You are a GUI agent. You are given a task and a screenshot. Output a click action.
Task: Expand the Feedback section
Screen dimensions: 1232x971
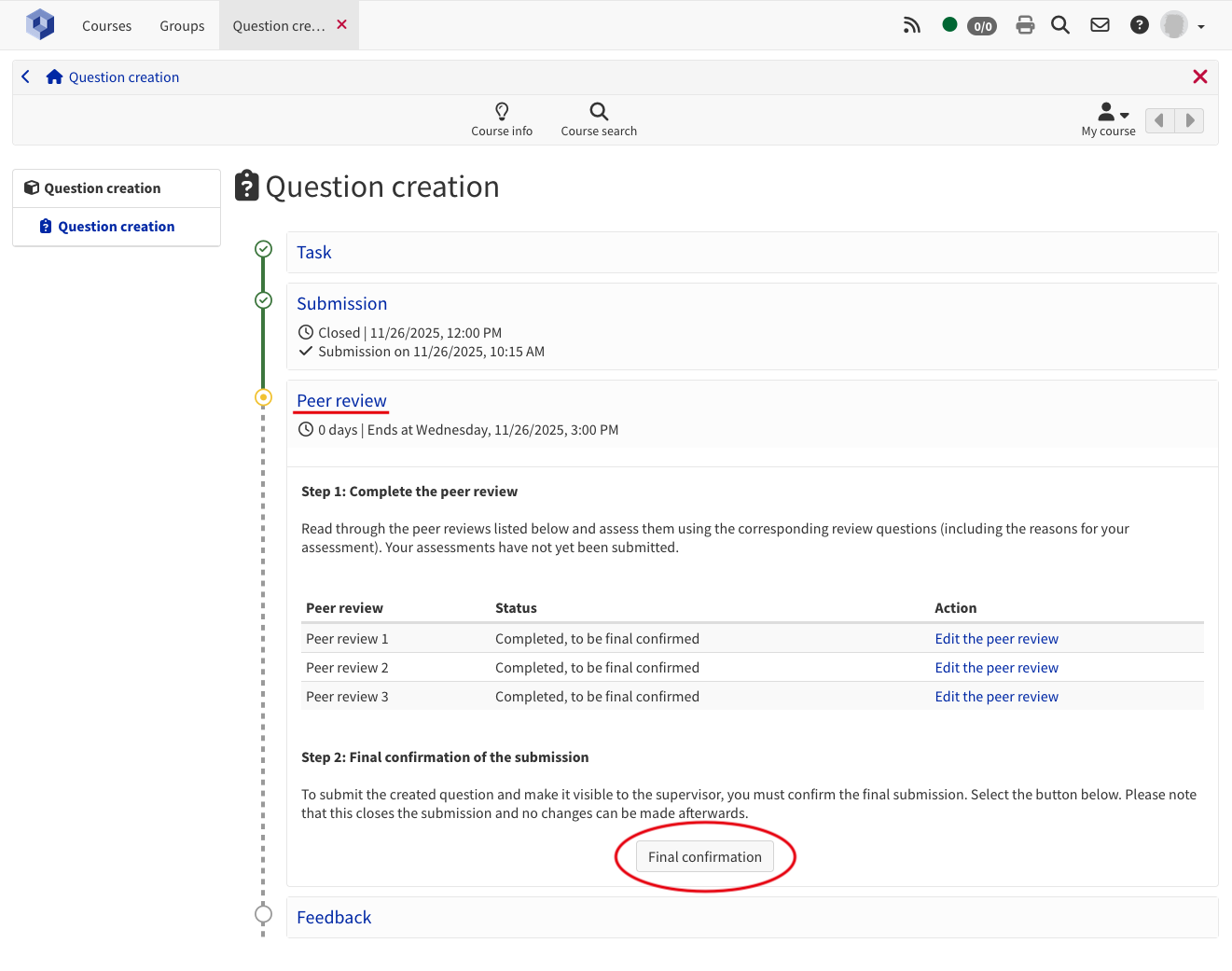pyautogui.click(x=334, y=918)
